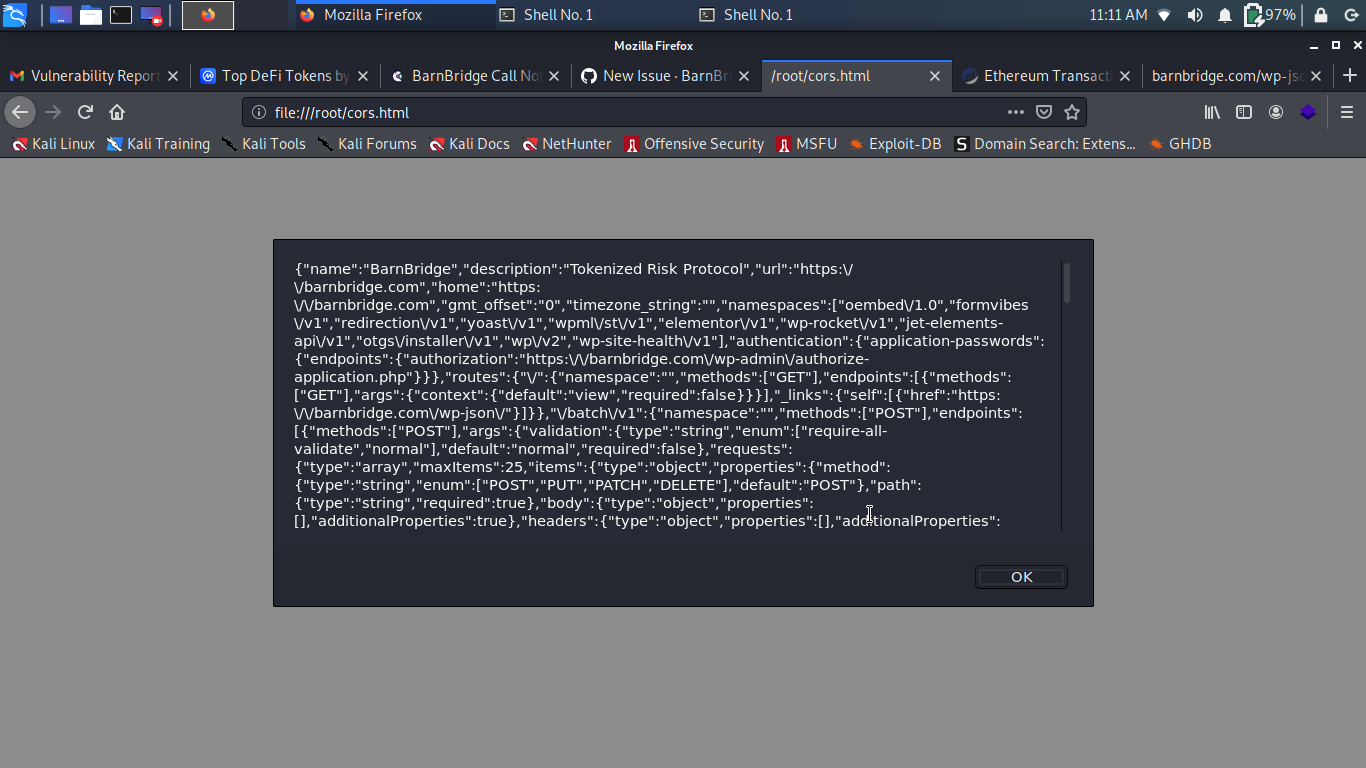Select the Top DeFi Tokens tab
The height and width of the screenshot is (768, 1366).
pos(284,76)
